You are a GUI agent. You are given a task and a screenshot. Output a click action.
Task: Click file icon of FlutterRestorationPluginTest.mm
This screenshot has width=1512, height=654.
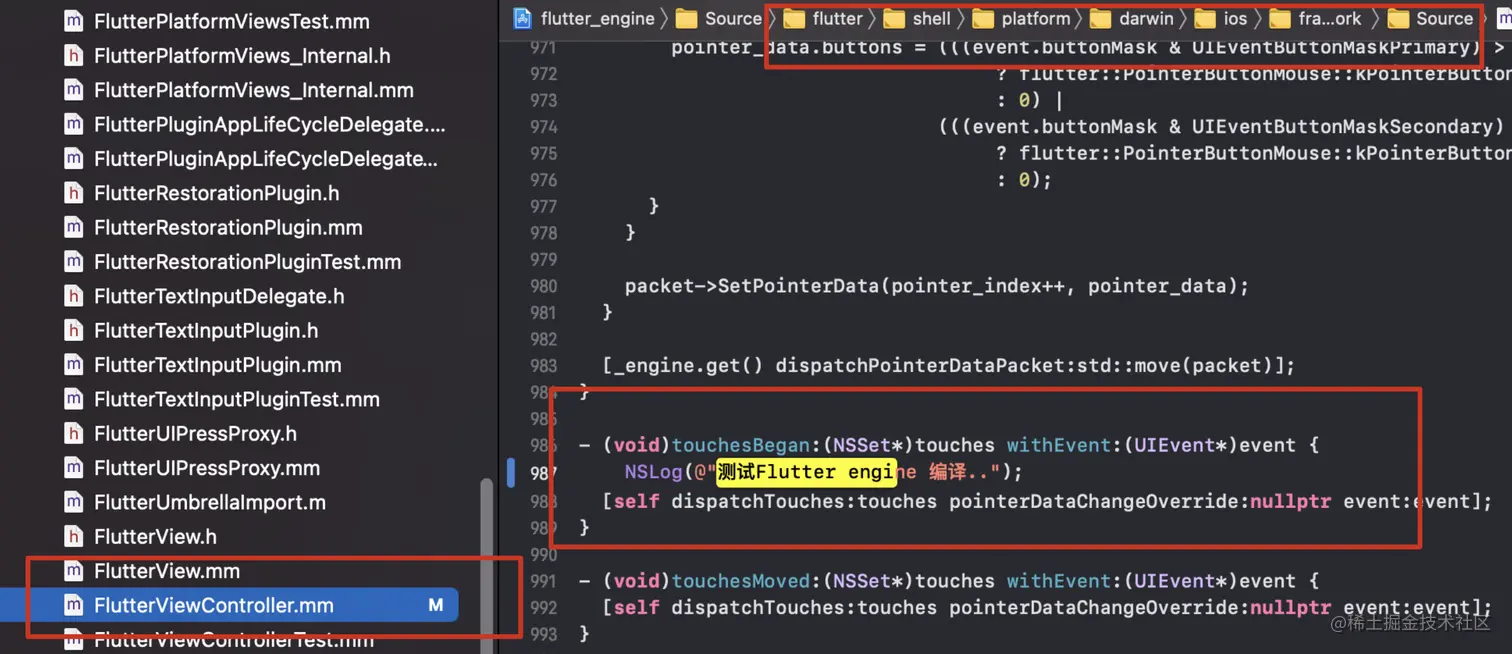(x=73, y=262)
